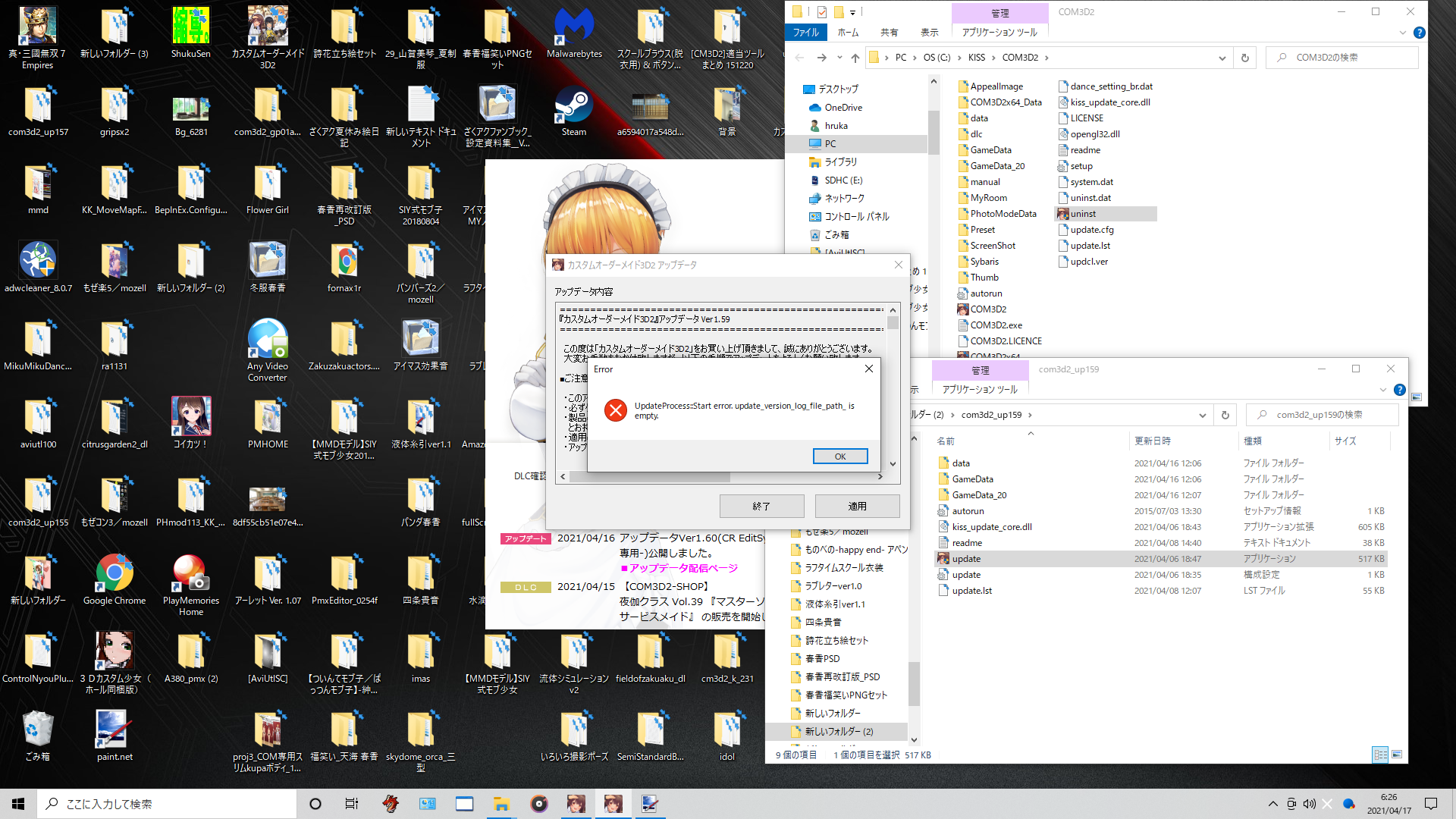
Task: Click the File Explorer taskbar icon
Action: coord(501,804)
